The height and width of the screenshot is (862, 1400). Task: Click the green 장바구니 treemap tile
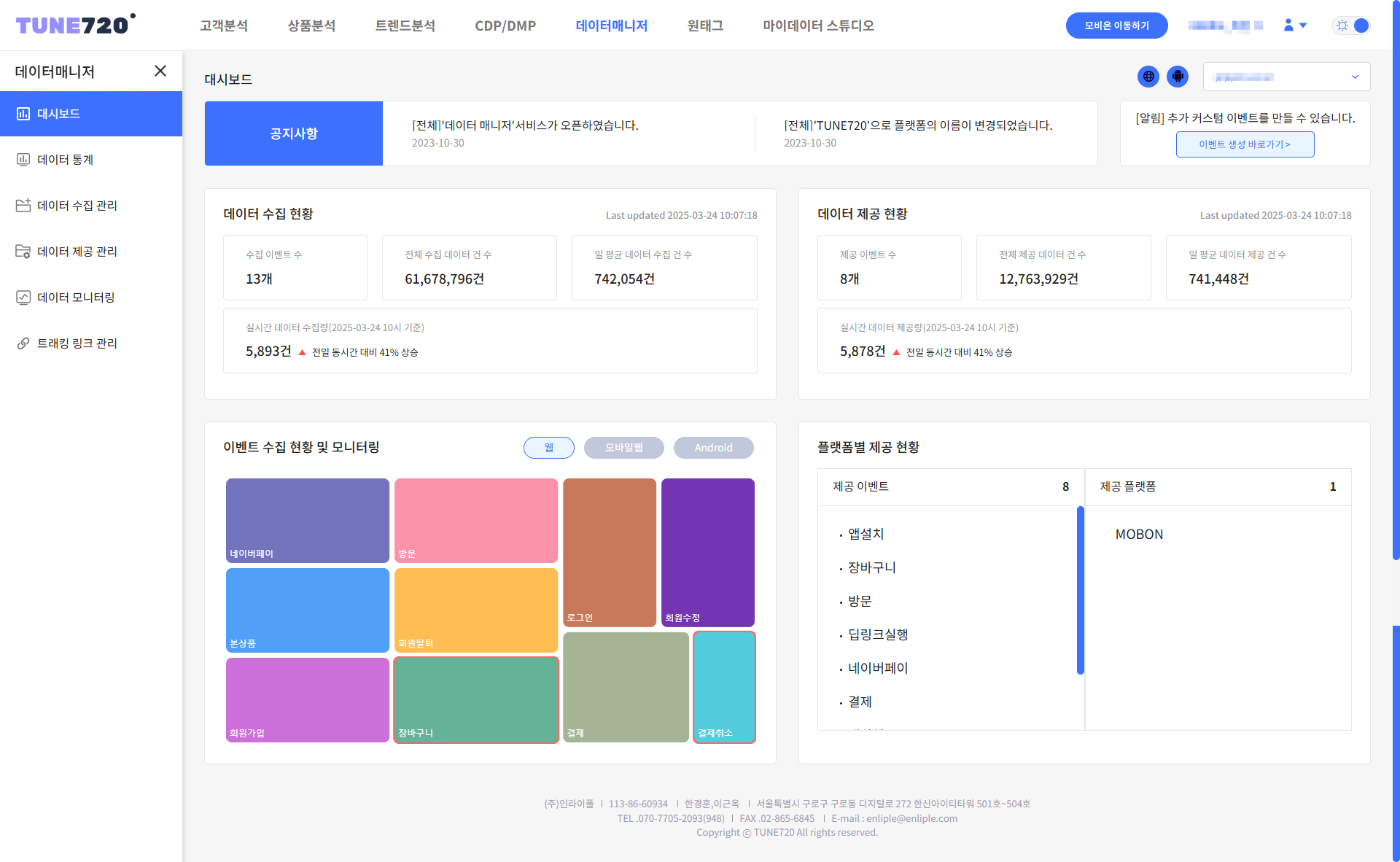(x=476, y=700)
